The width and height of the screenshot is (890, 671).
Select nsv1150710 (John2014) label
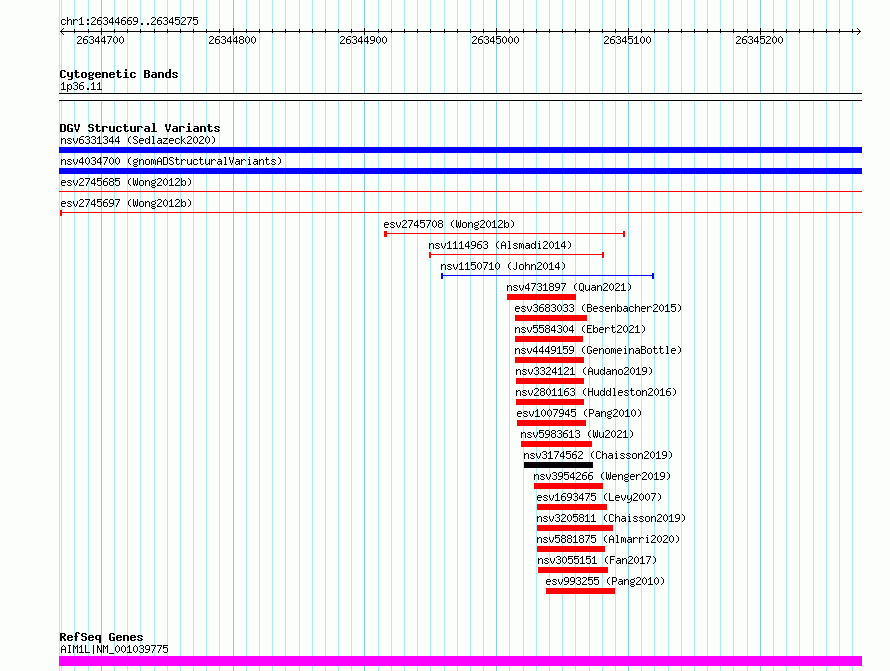503,266
